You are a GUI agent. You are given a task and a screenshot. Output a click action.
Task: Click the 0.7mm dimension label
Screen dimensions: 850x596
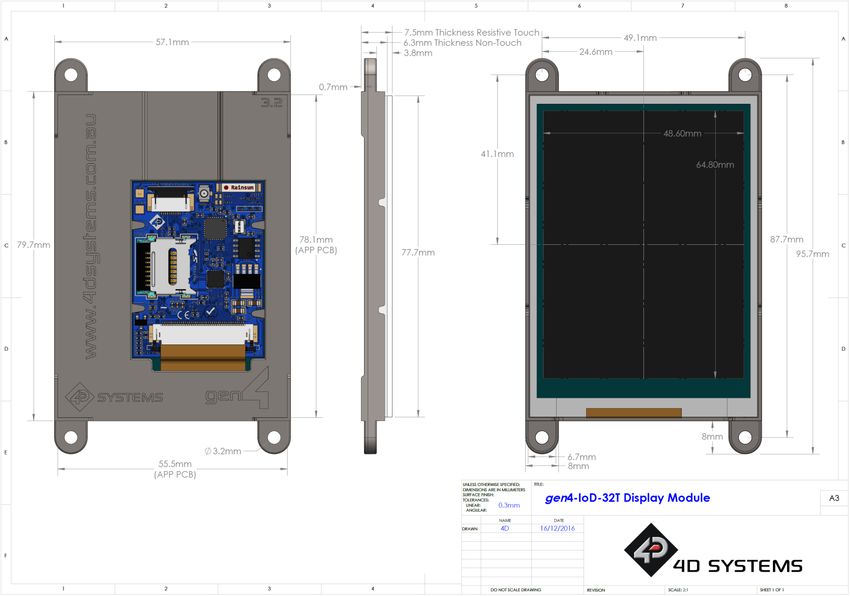(x=333, y=87)
